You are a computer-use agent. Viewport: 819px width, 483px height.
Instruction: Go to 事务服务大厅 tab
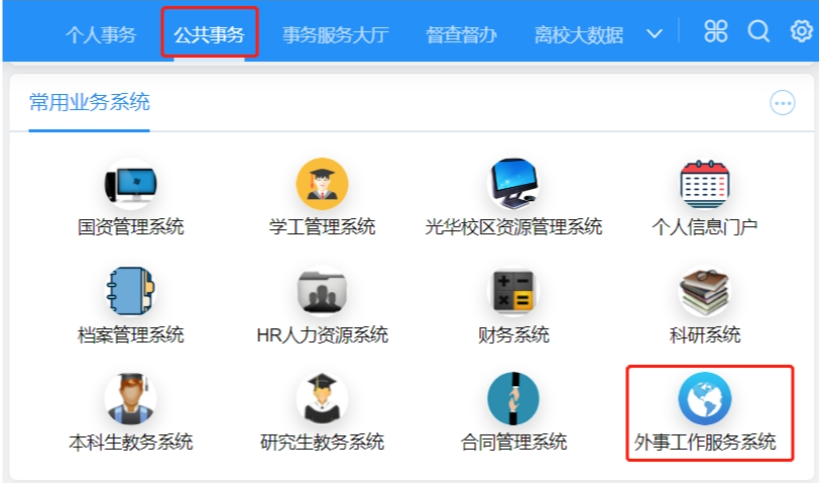click(x=335, y=35)
